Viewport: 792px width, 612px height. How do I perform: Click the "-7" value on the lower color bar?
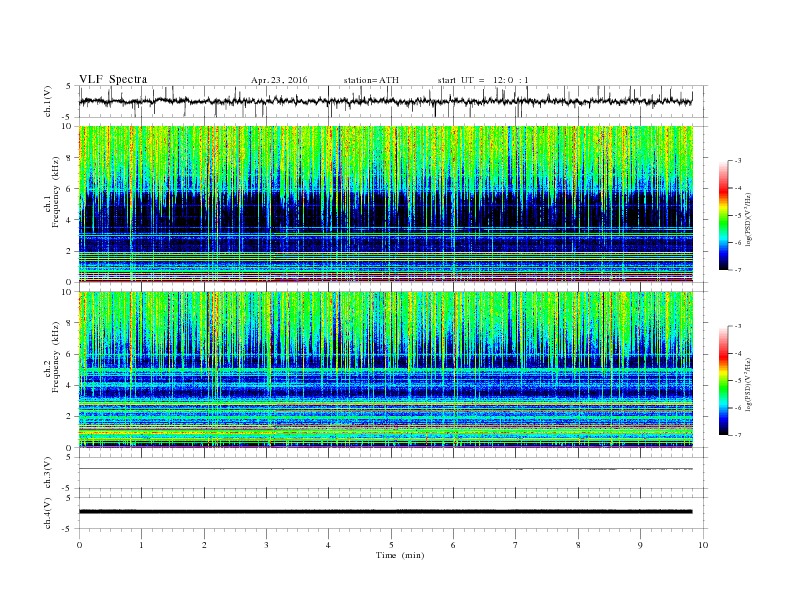click(738, 435)
